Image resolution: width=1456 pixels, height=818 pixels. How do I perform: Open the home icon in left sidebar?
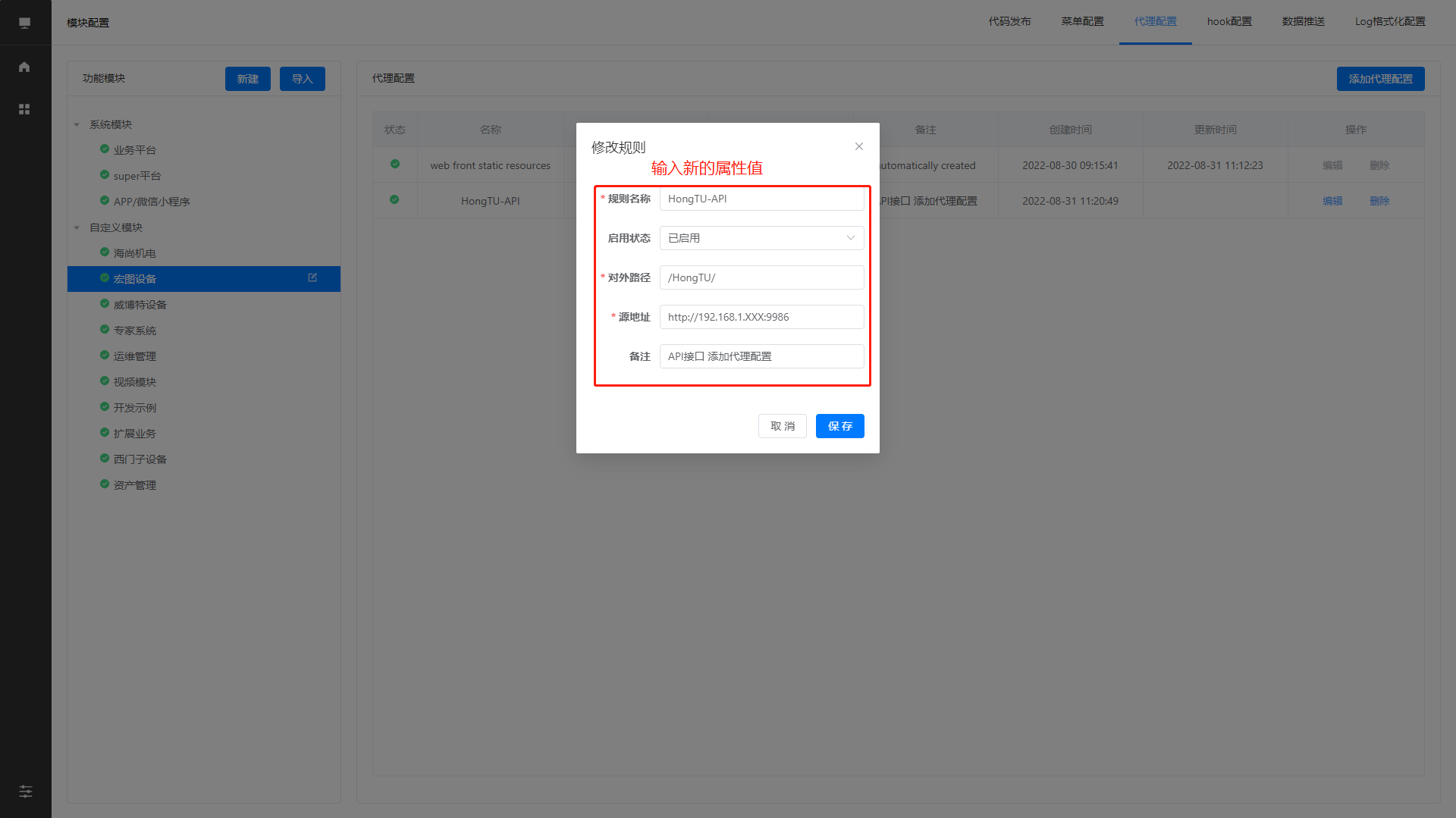(x=24, y=67)
